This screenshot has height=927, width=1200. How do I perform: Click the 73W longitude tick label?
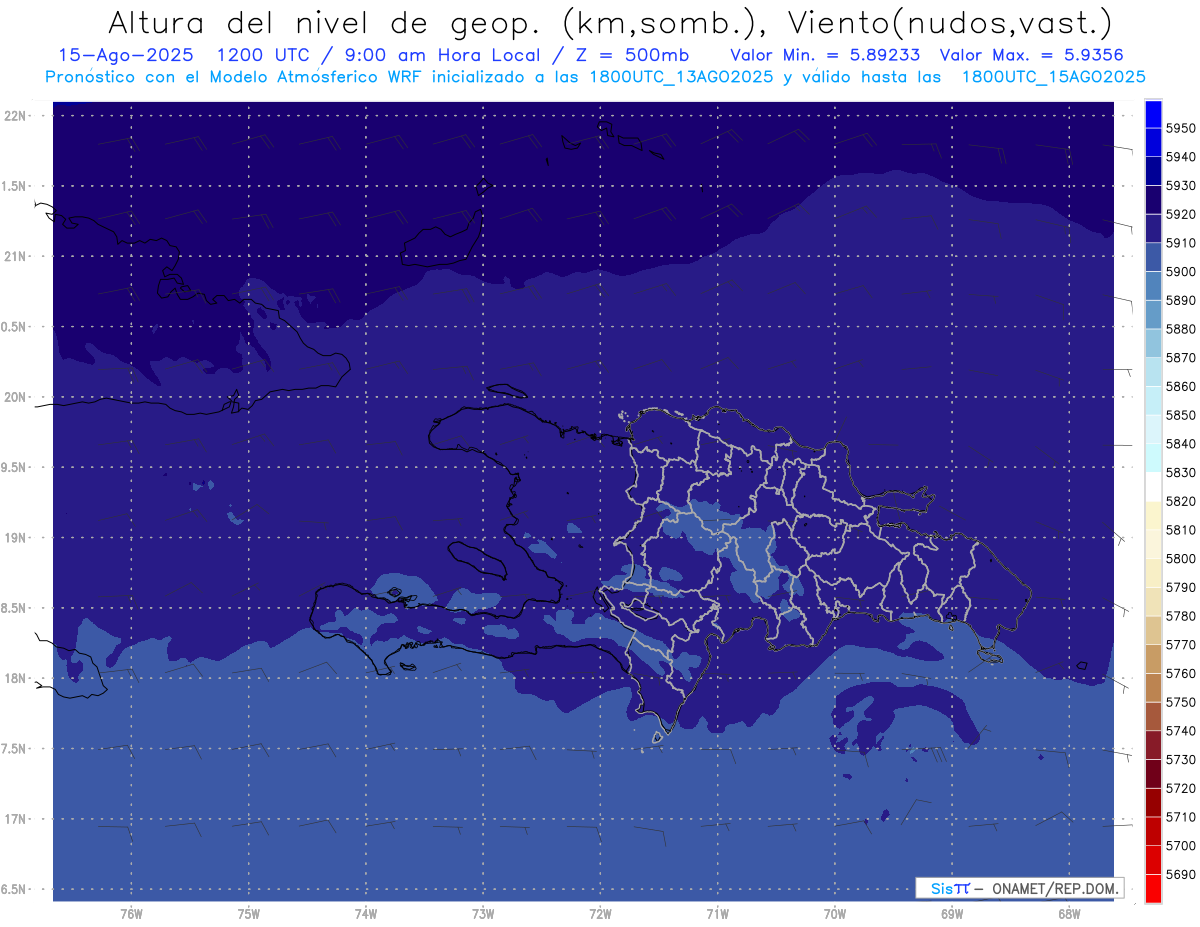click(x=483, y=913)
